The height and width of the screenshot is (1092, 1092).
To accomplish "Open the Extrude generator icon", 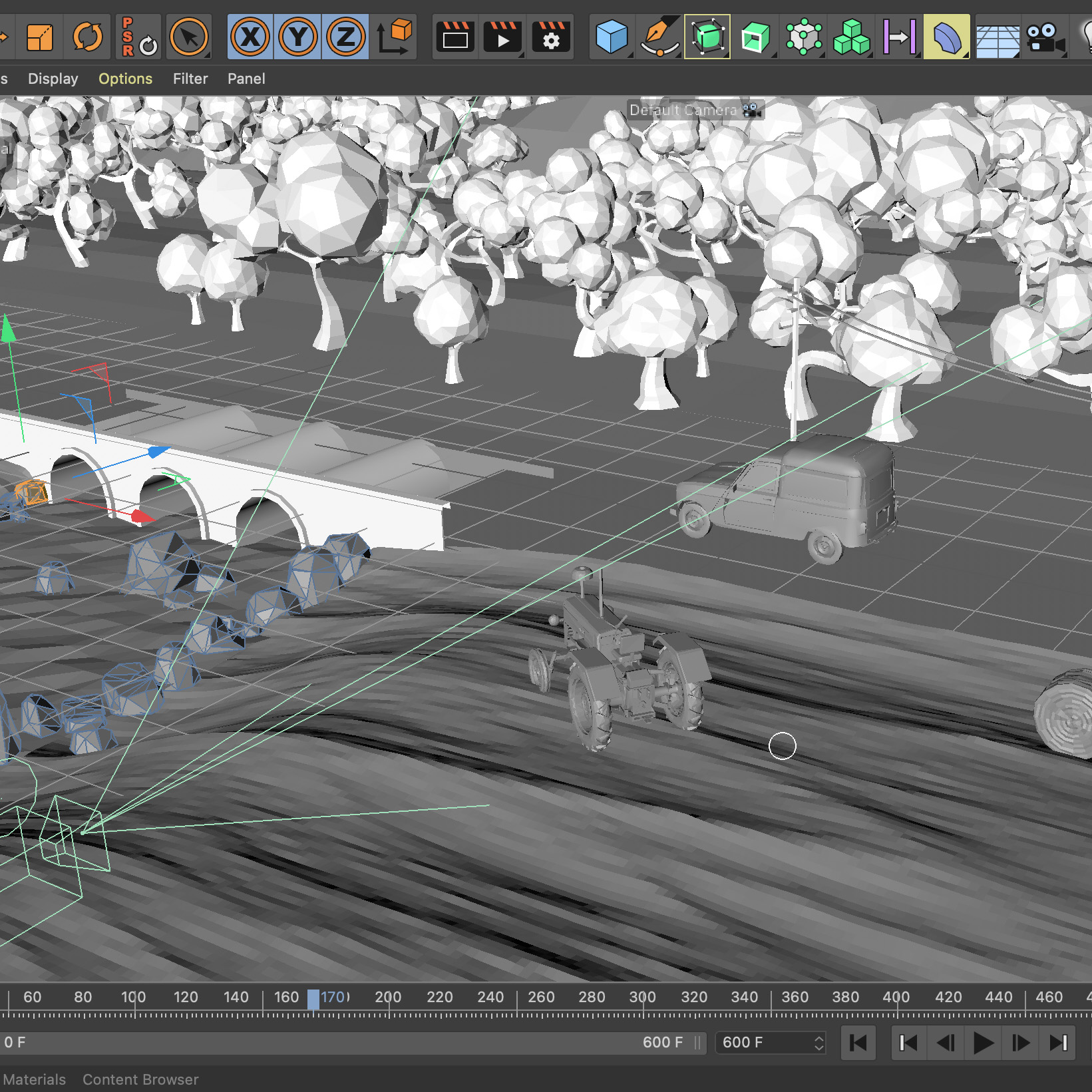I will click(x=756, y=37).
